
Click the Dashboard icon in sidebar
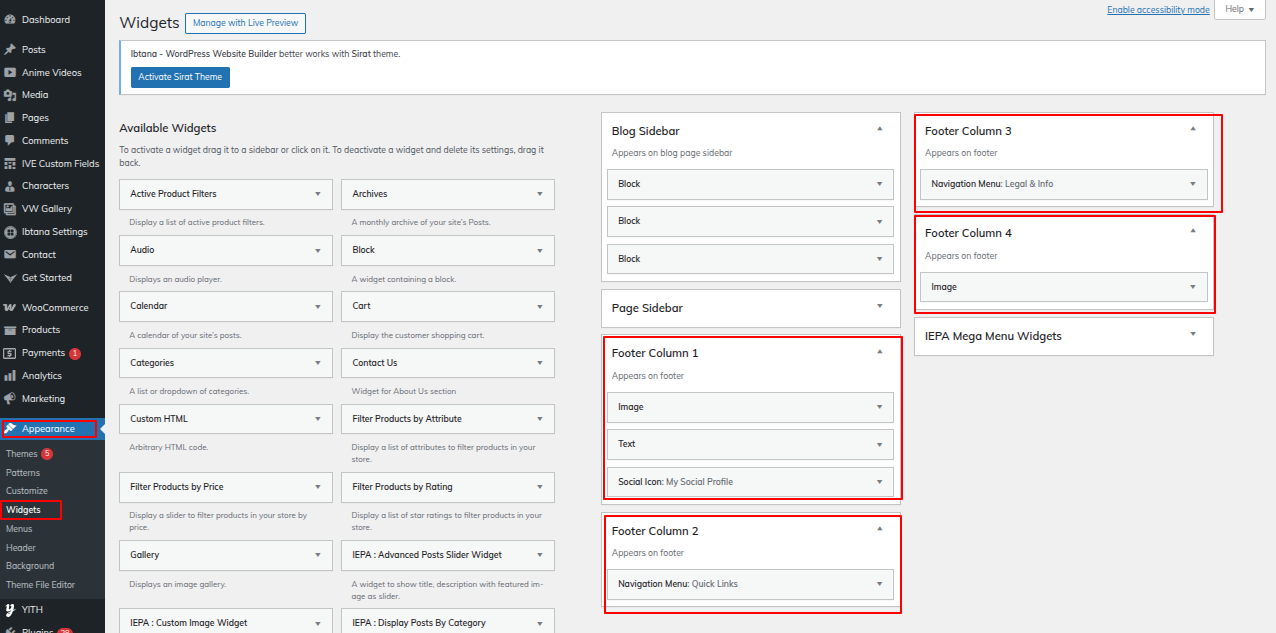click(10, 19)
